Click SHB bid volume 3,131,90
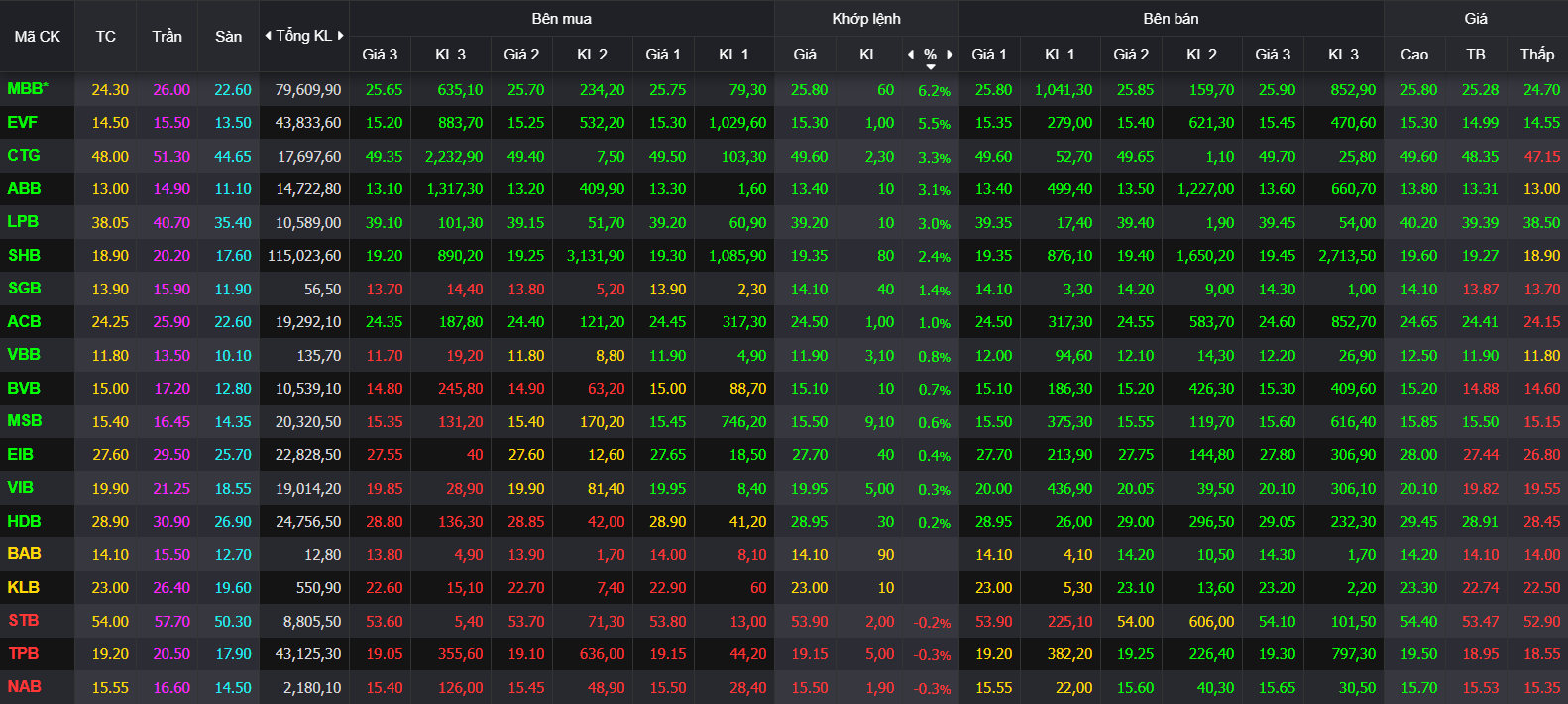Screen dimensions: 1568x704 [596, 256]
